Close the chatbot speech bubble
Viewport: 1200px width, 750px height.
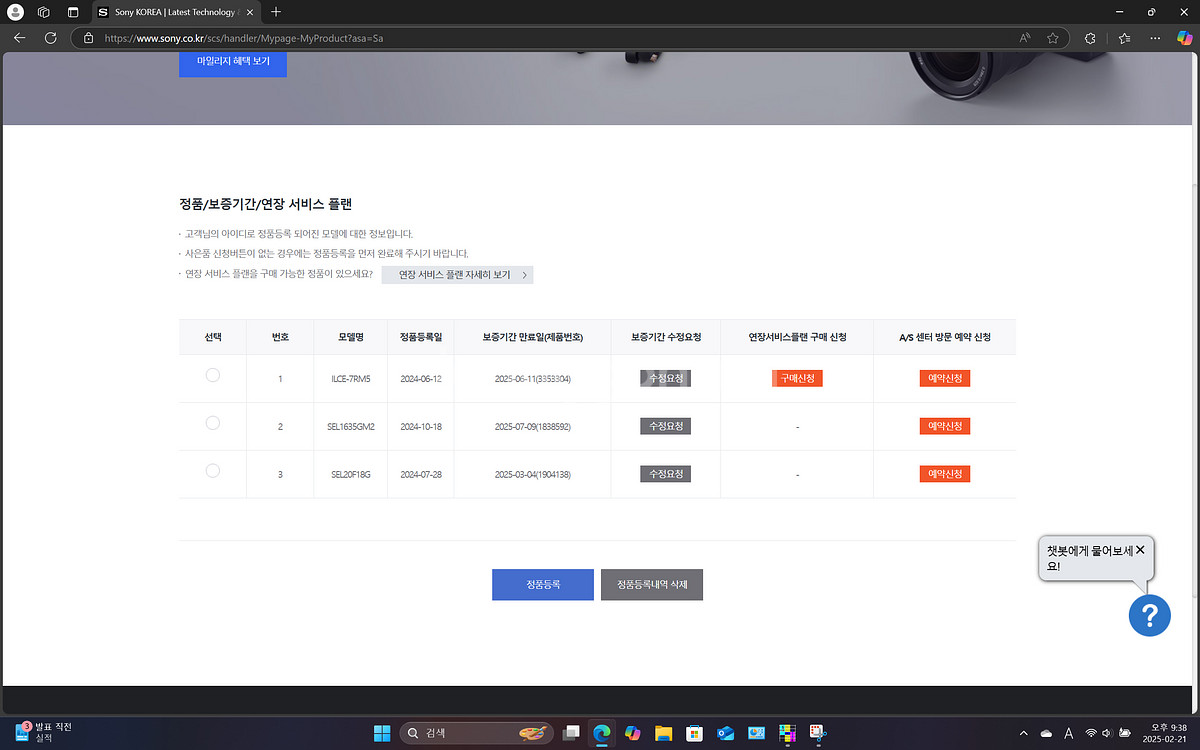(1140, 550)
